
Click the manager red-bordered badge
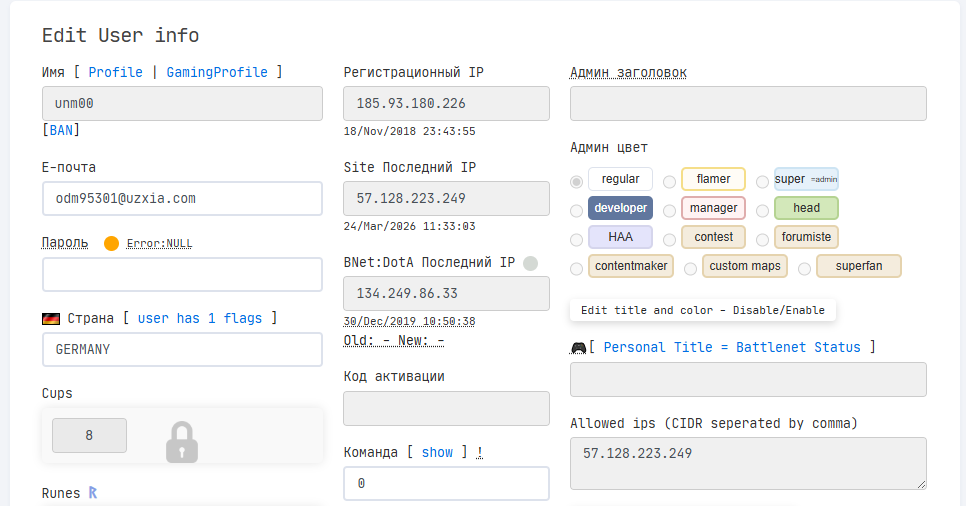(713, 208)
